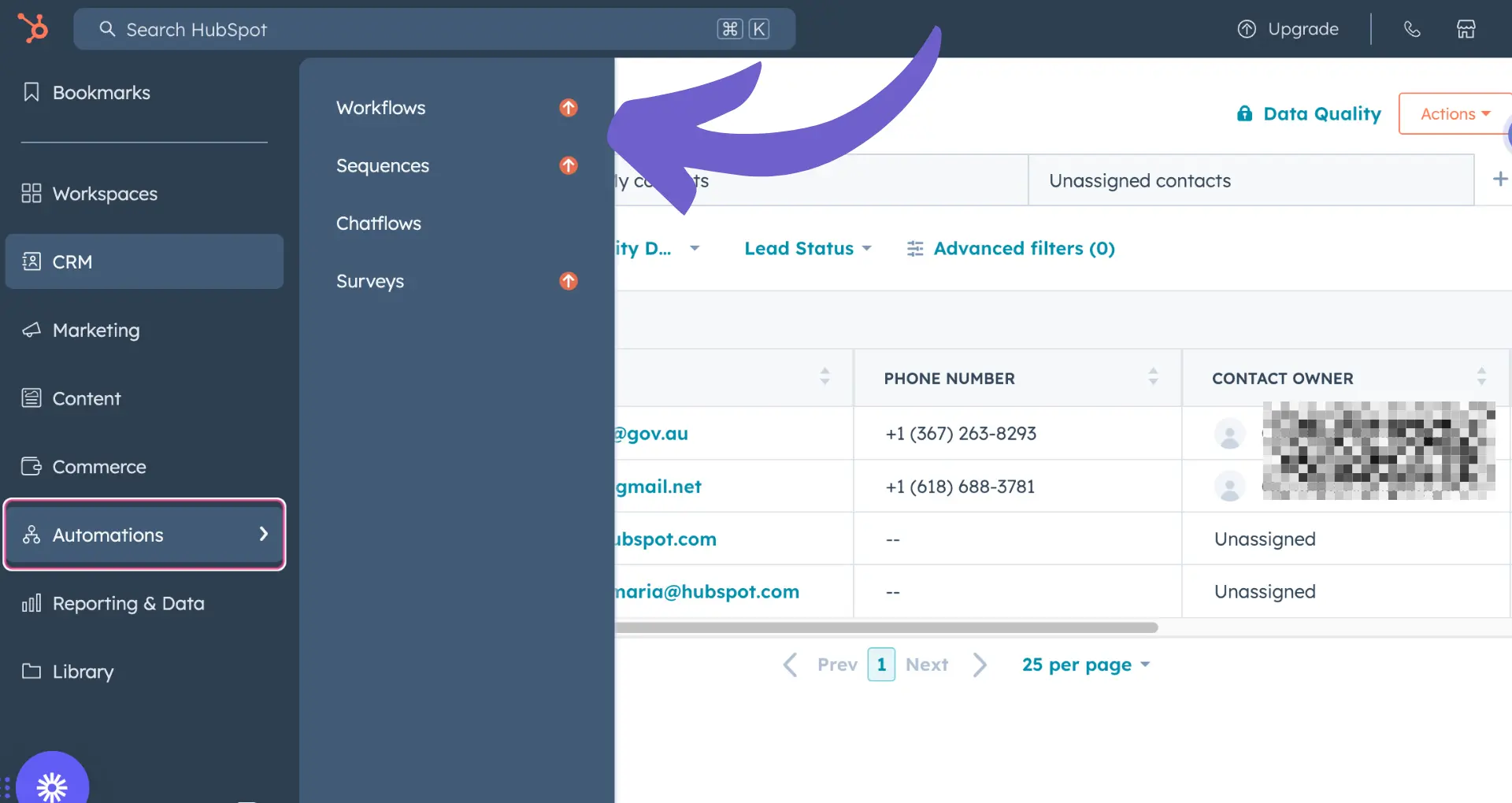Image resolution: width=1512 pixels, height=803 pixels.
Task: Open the maria@hubspot.com contact email
Action: click(x=707, y=592)
